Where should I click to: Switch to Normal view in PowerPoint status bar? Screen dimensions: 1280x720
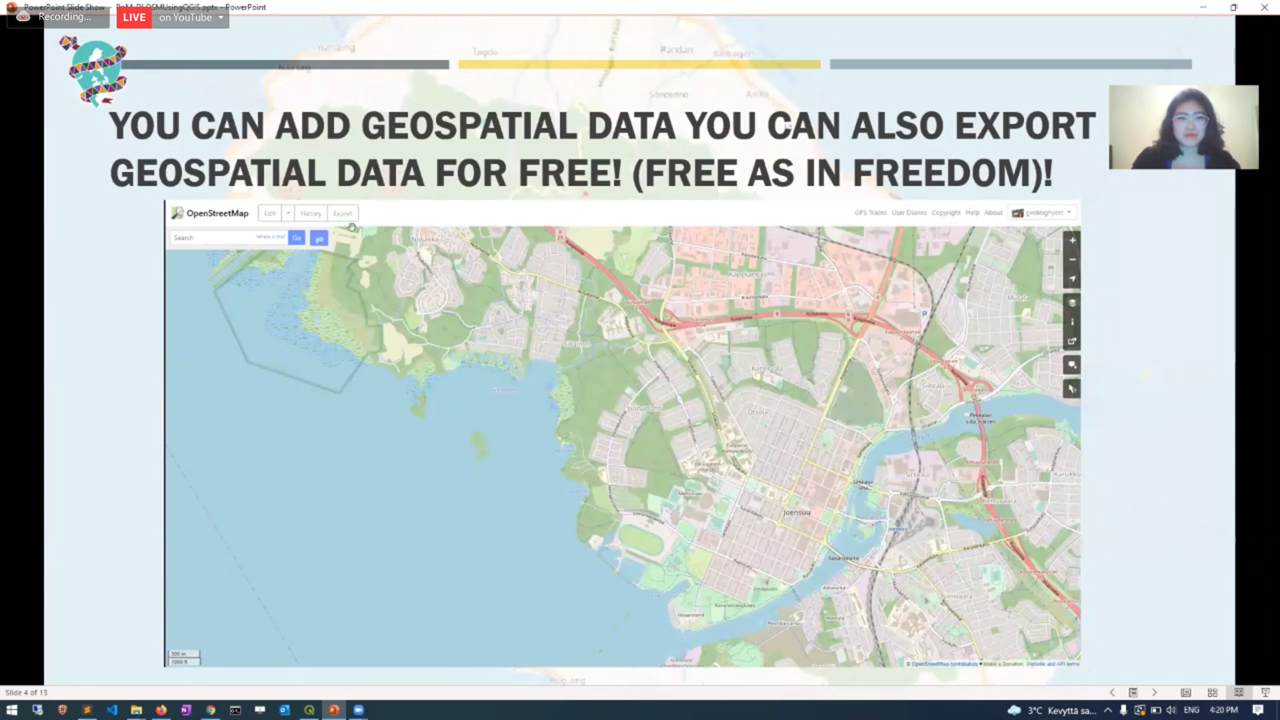point(1186,692)
